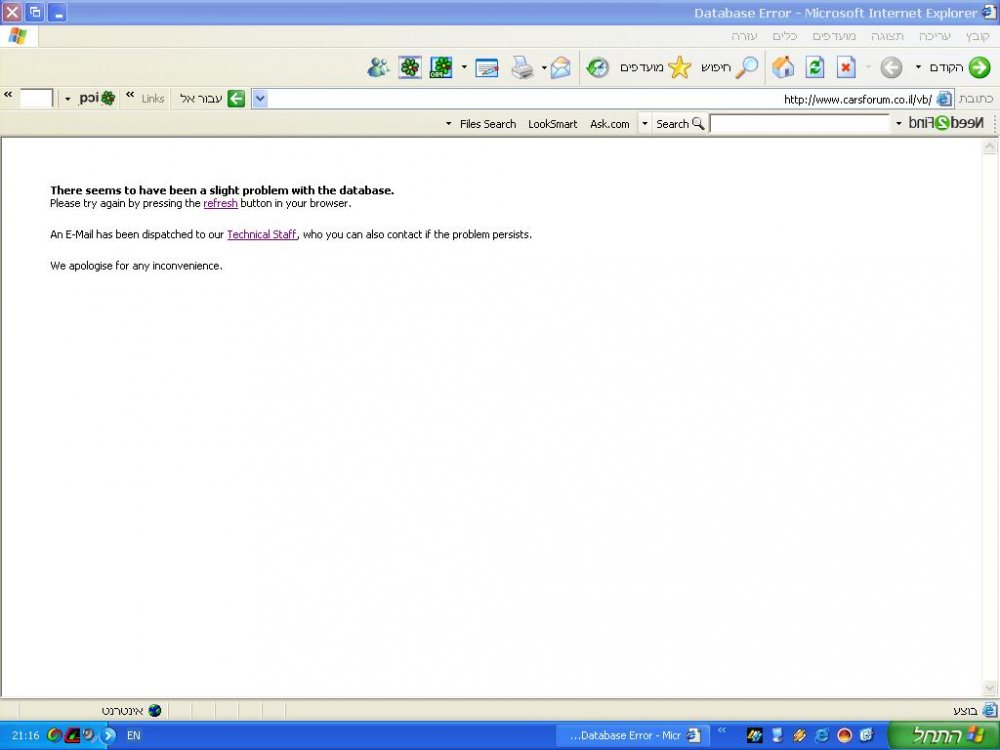
Task: Open the Files Search dropdown
Action: [x=448, y=124]
